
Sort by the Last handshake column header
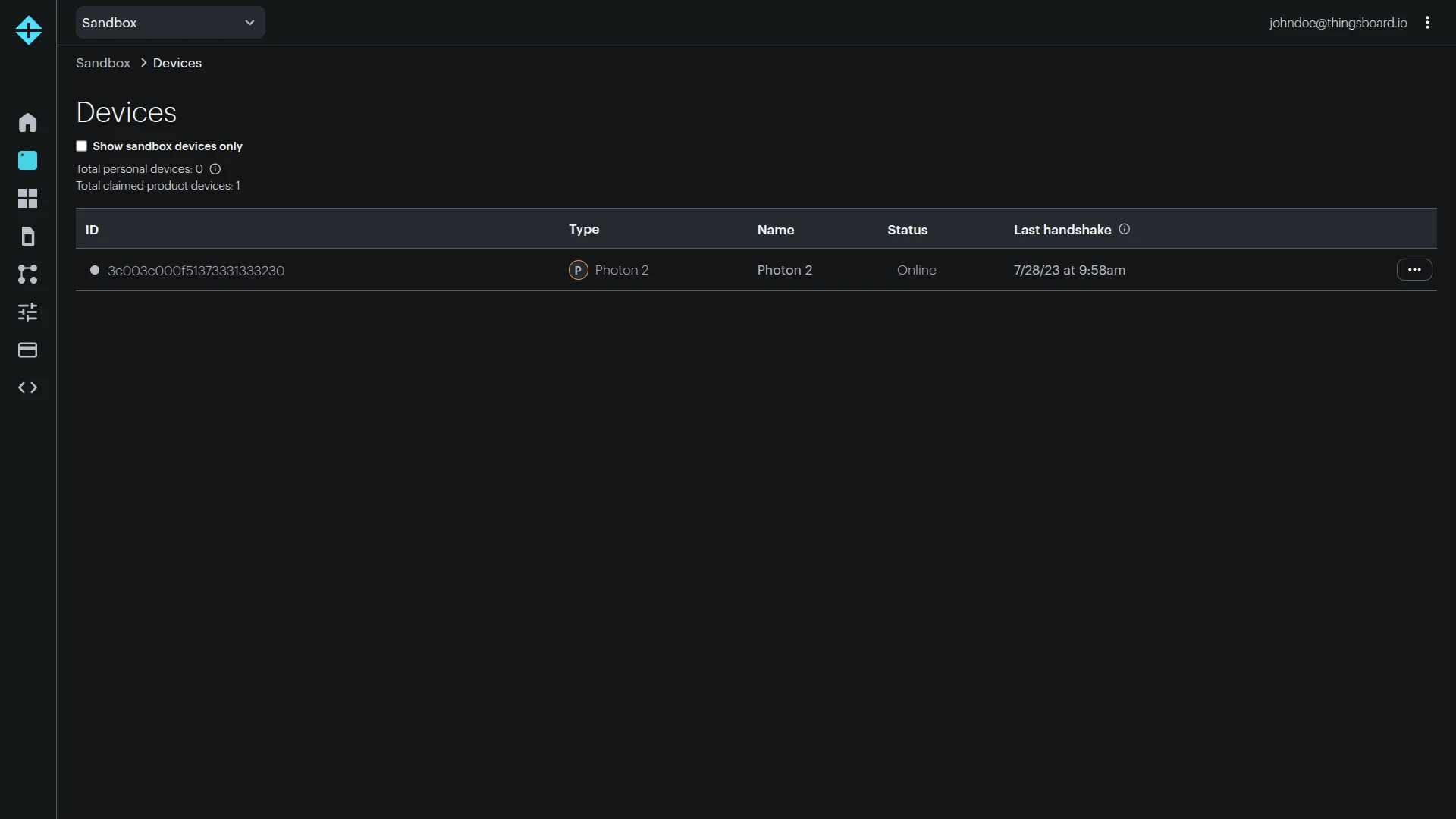[1062, 230]
